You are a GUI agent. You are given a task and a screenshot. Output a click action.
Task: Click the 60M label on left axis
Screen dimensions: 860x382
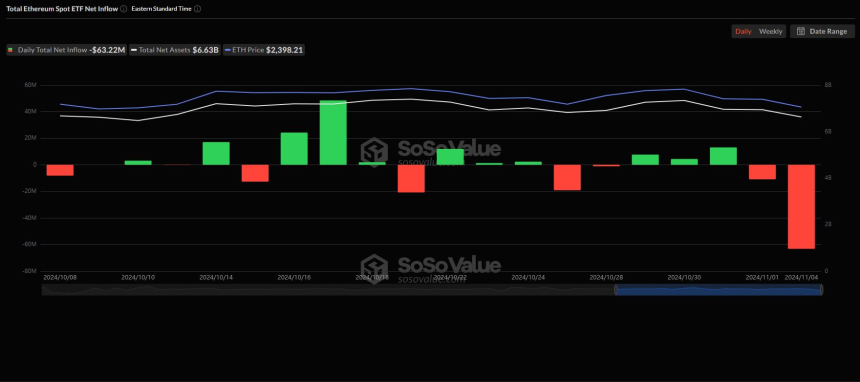point(31,86)
